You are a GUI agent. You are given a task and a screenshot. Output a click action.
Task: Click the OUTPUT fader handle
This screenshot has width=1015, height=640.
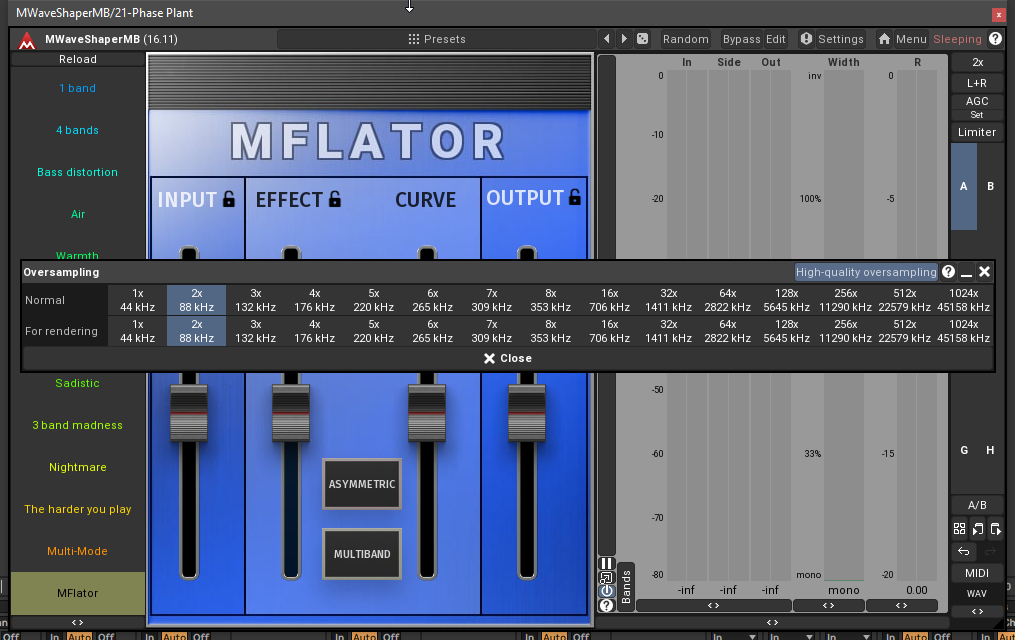tap(527, 413)
